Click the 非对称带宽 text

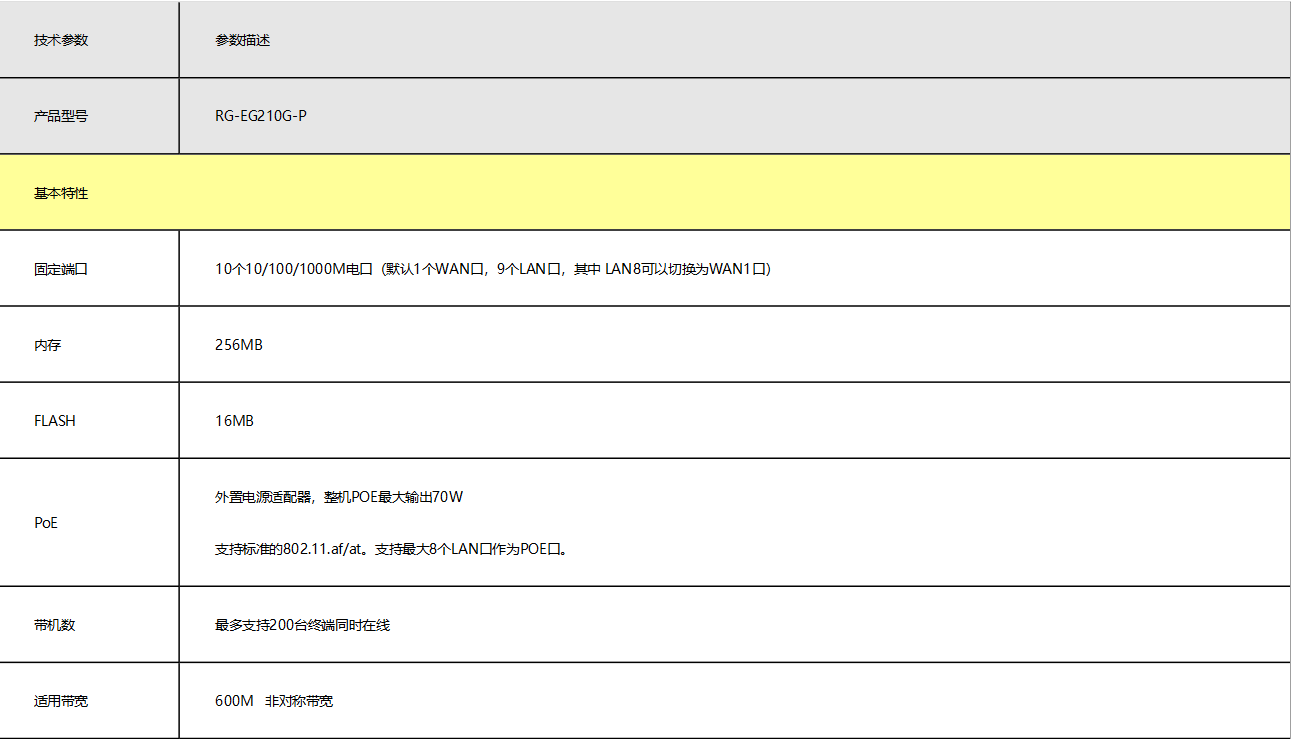[299, 701]
